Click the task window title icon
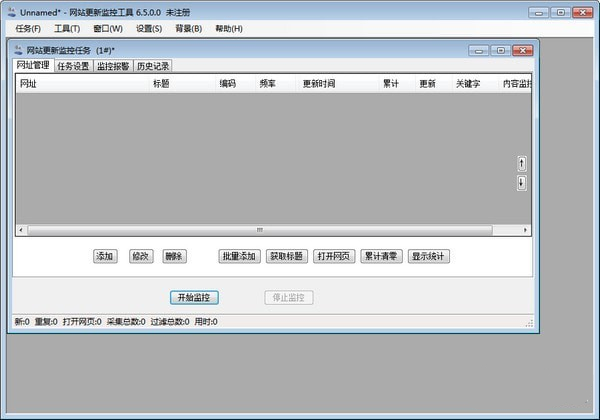This screenshot has height=420, width=600. 18,50
